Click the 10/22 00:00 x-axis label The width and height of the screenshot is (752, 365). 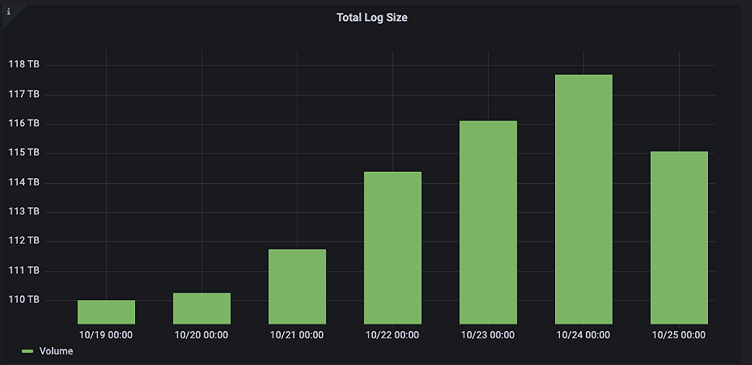[392, 335]
